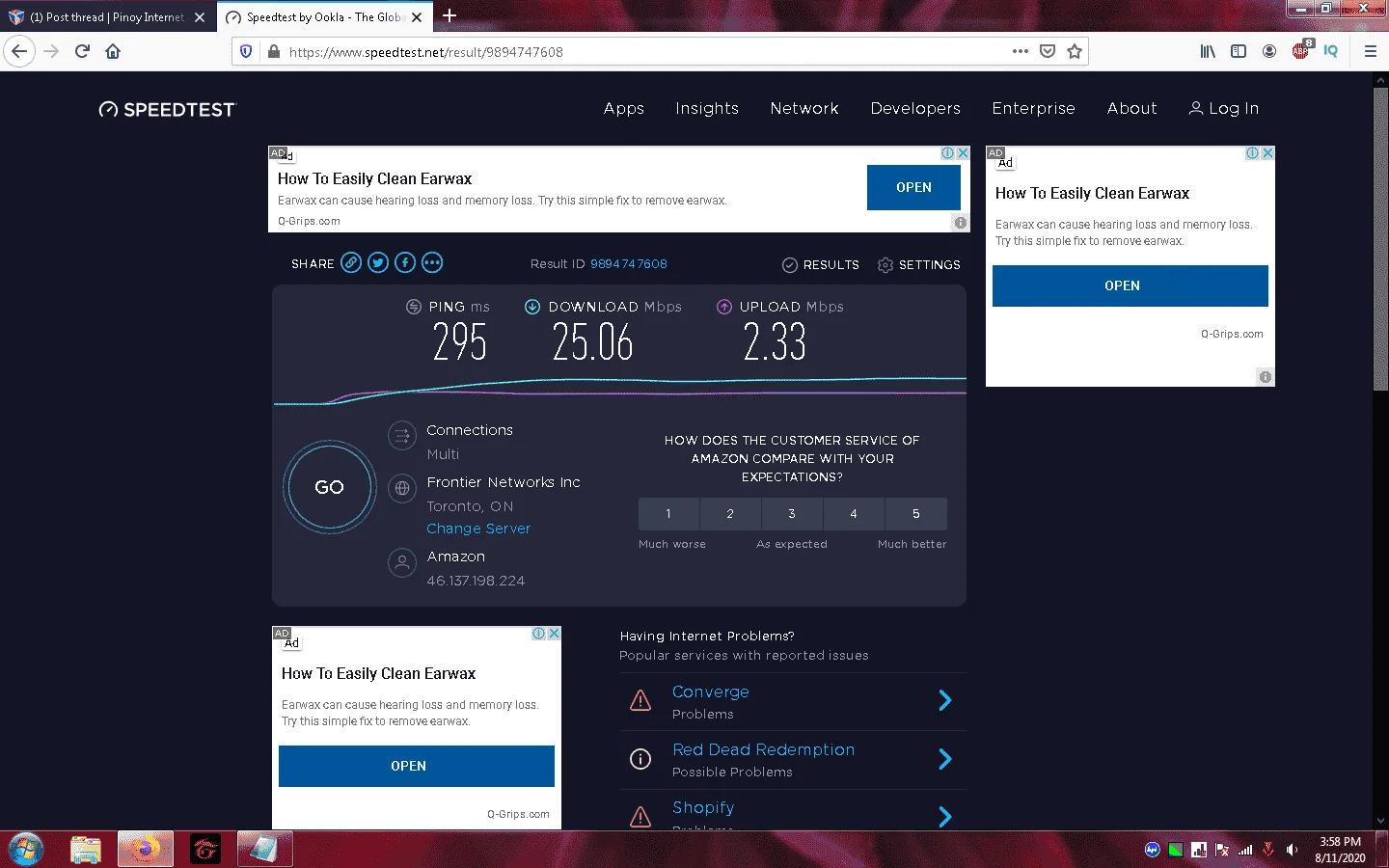Open the Adblock Plus extension icon
Image resolution: width=1389 pixels, height=868 pixels.
coord(1301,51)
